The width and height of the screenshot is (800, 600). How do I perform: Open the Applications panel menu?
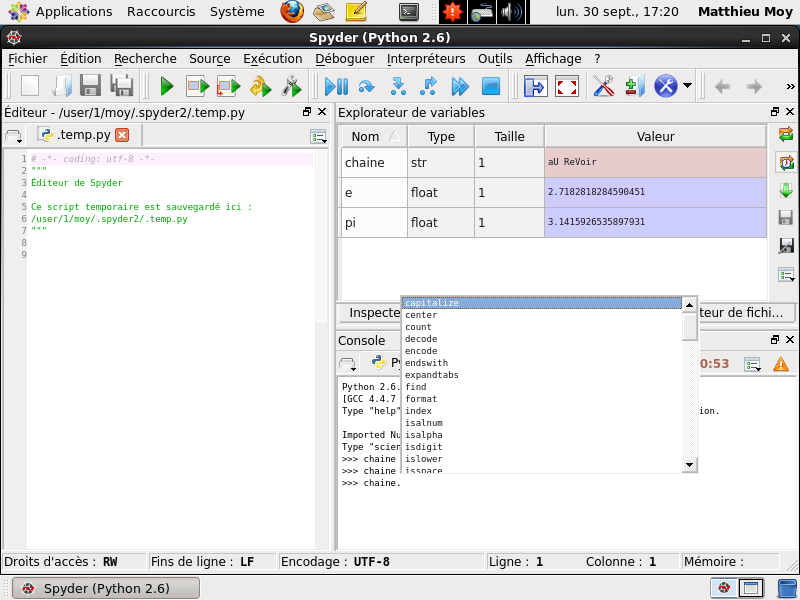[73, 11]
